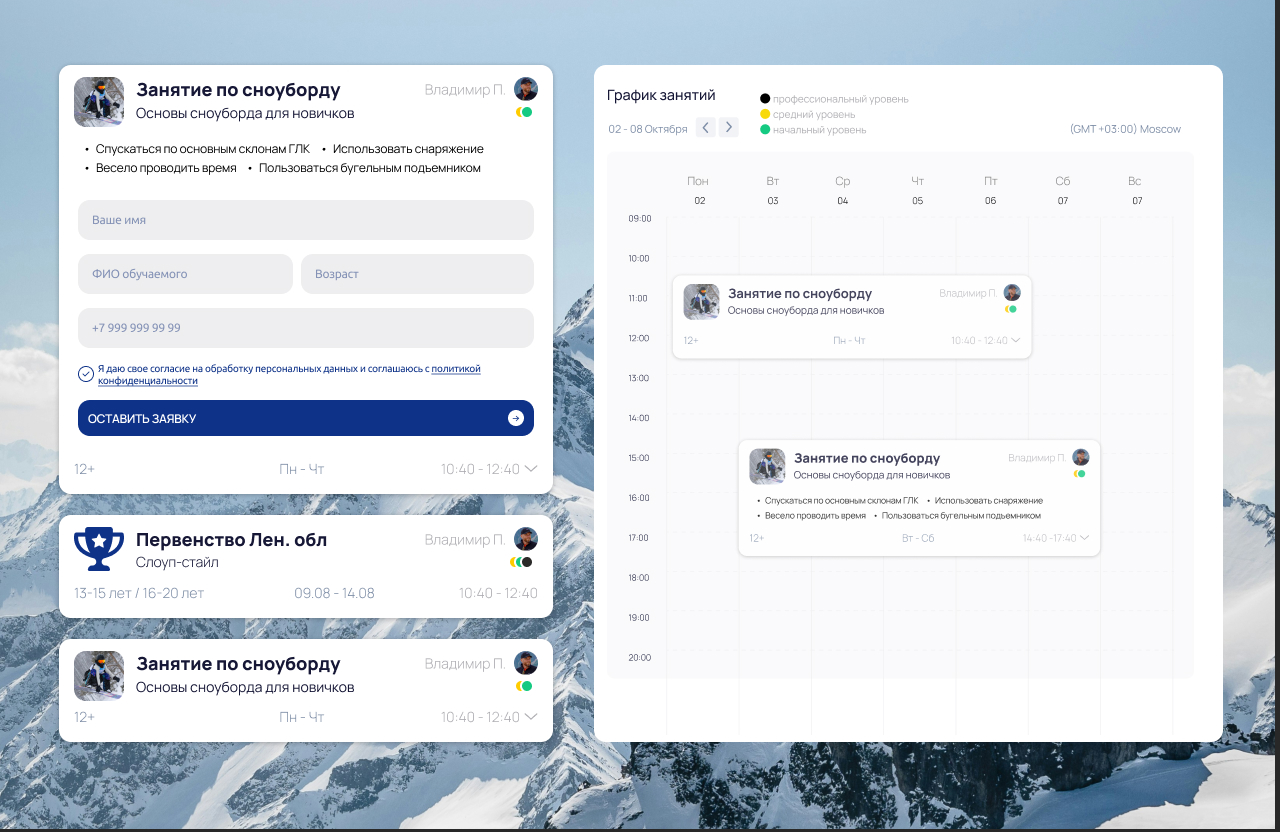
Task: Collapse the form card via the 10:40 - 12:40 chevron above ОСТАВИТЬ ЗАЯВКУ
Action: click(531, 468)
